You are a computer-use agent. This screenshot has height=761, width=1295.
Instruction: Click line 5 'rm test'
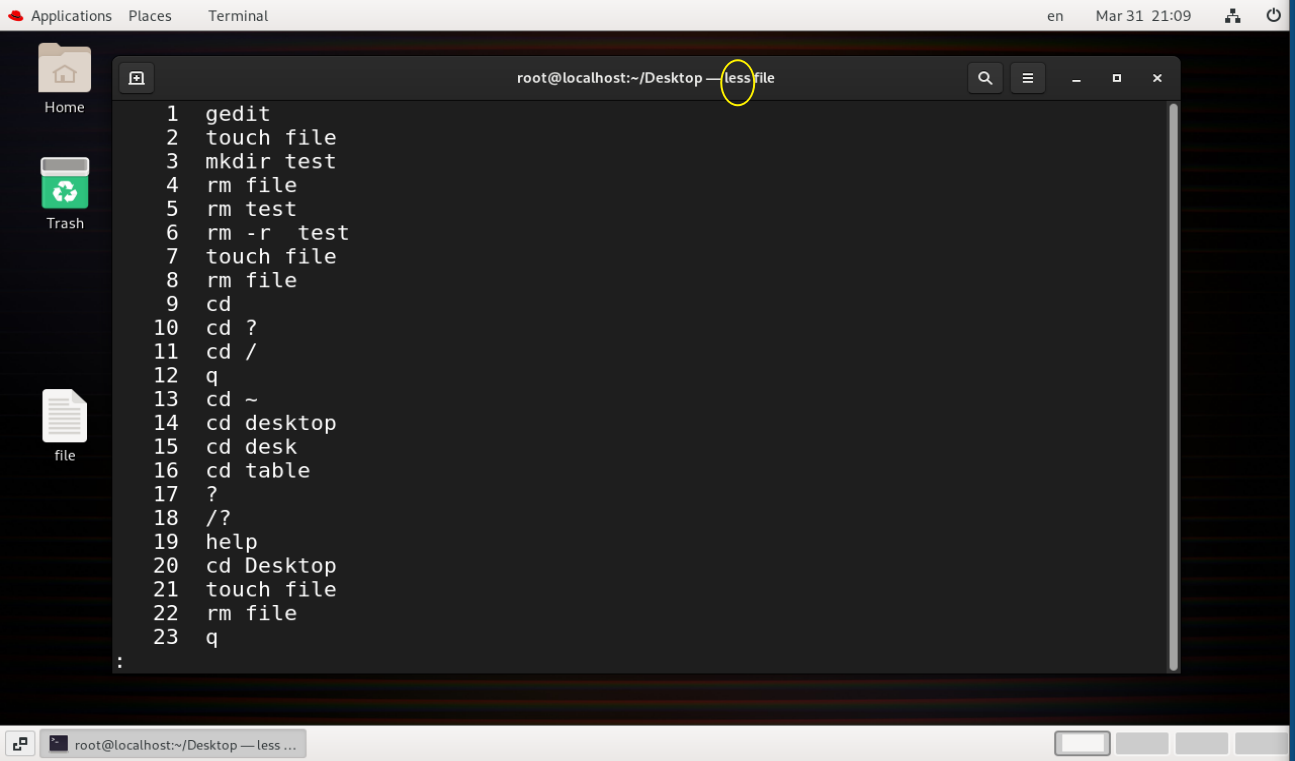click(x=251, y=209)
